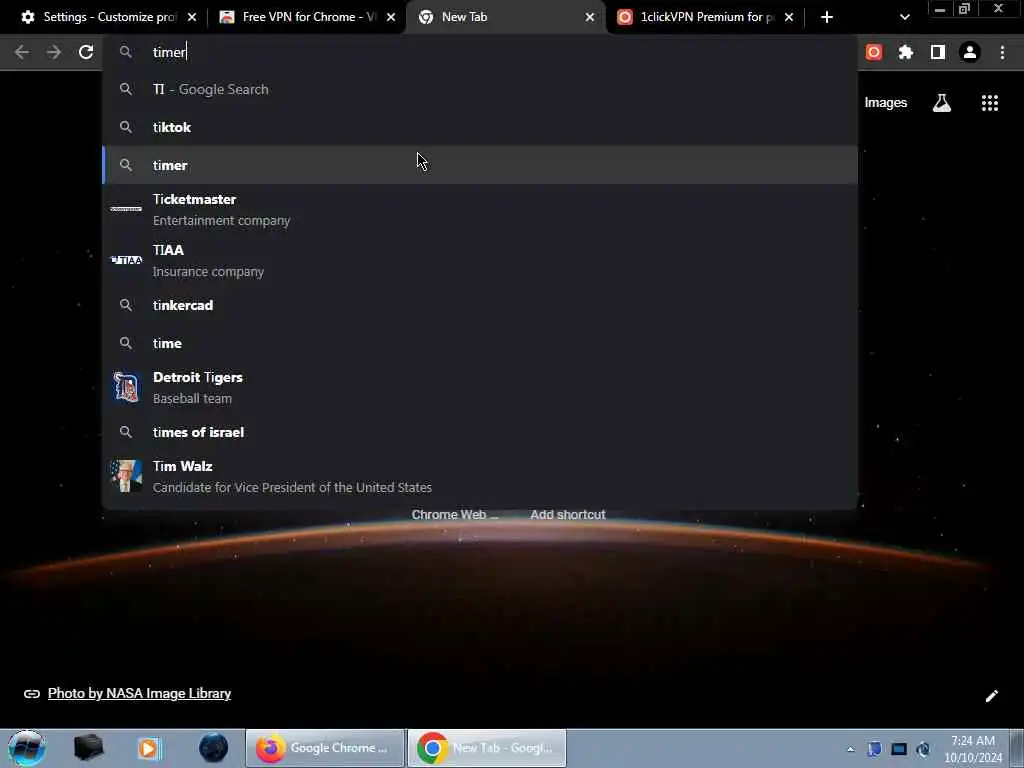Image resolution: width=1024 pixels, height=768 pixels.
Task: Open the media player taskbar icon
Action: coord(148,748)
